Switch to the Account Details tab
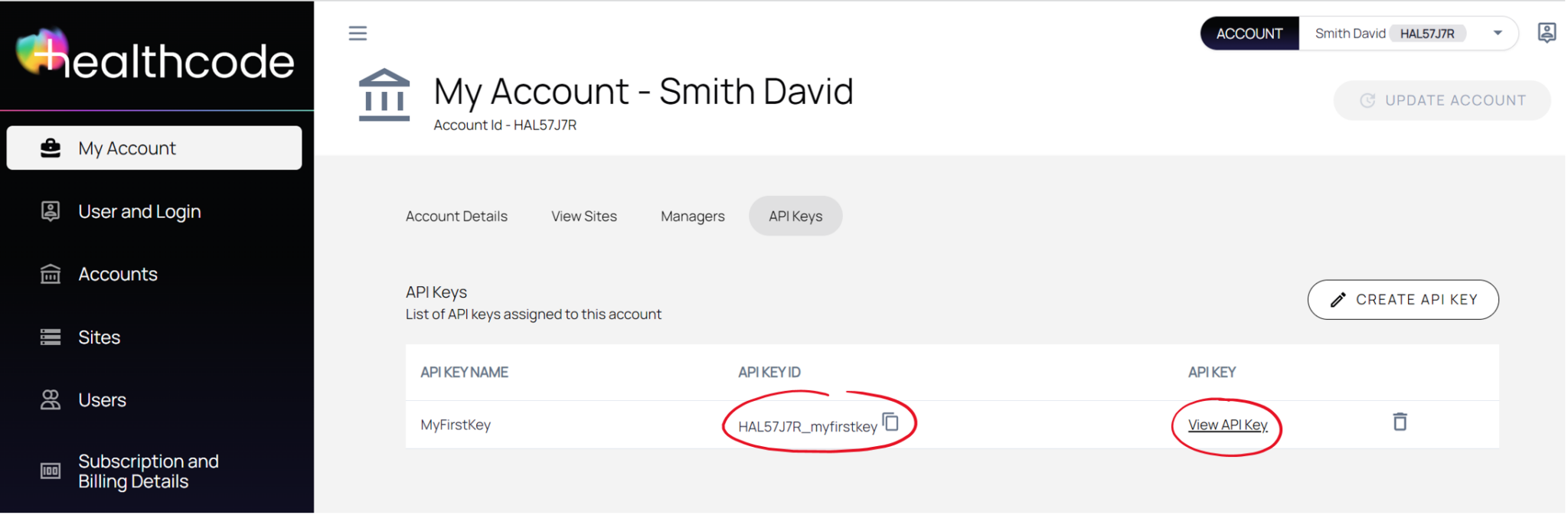 tap(456, 216)
